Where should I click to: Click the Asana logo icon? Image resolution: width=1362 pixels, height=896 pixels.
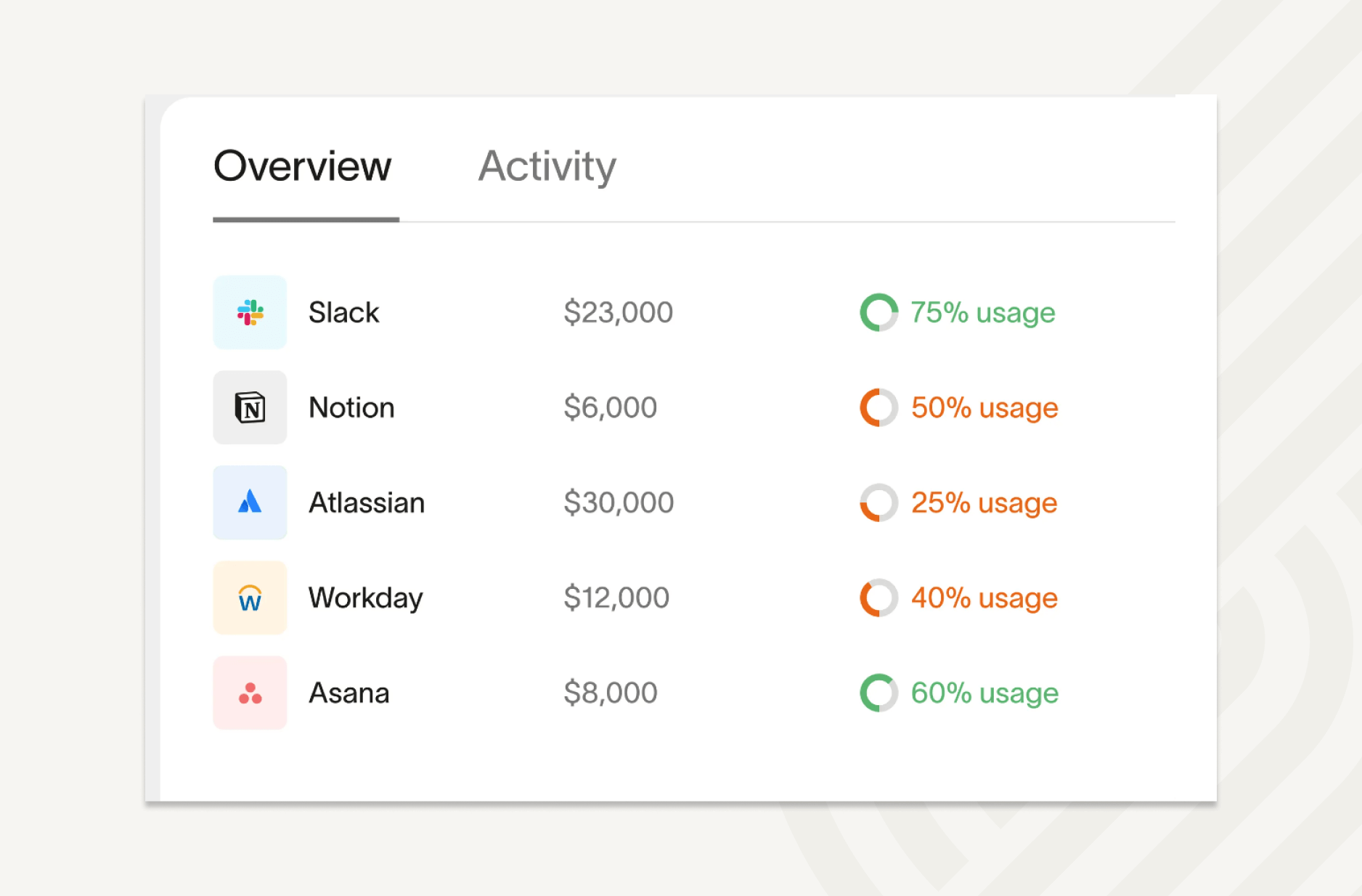(x=250, y=693)
